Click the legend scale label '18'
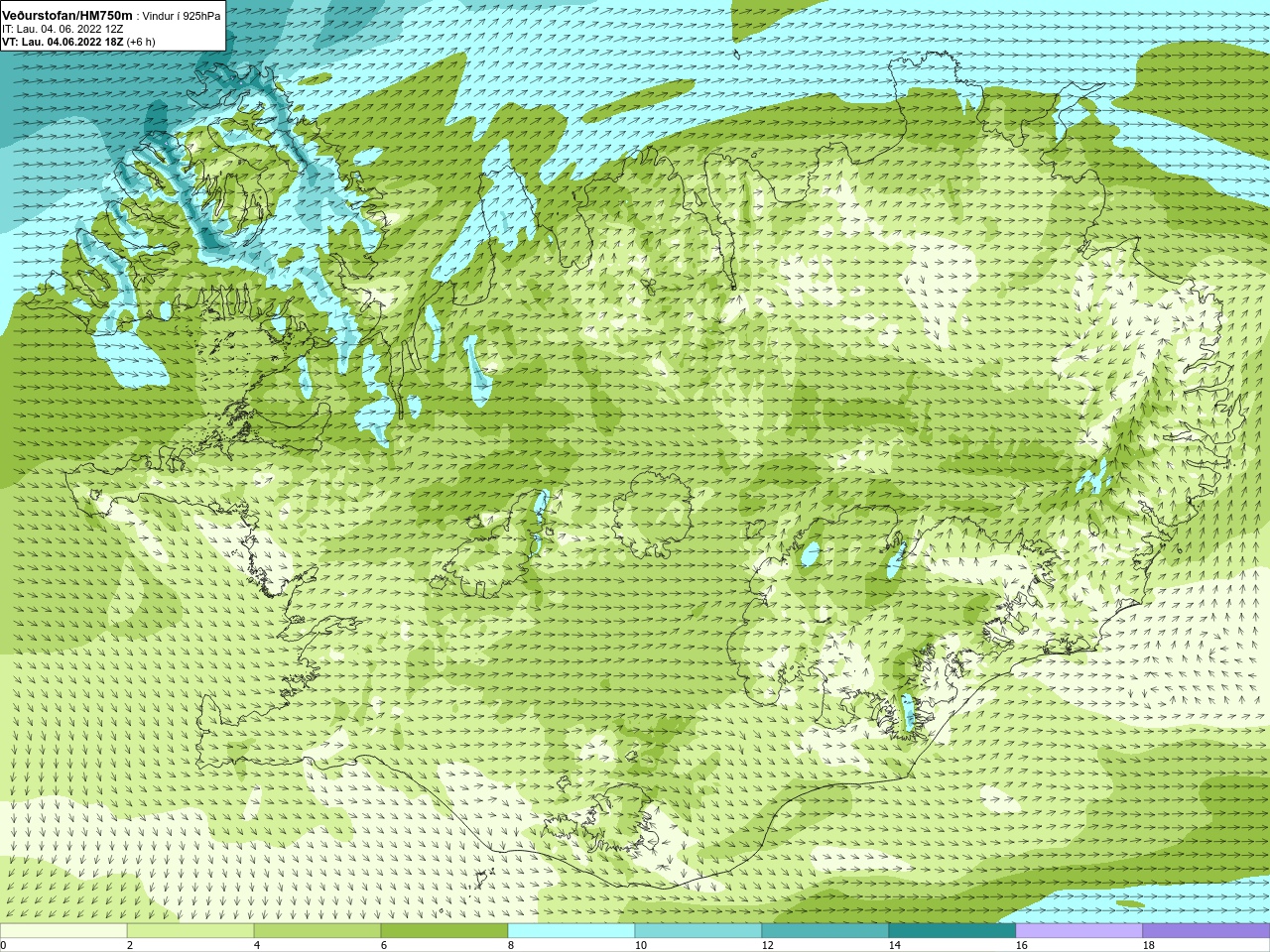The image size is (1270, 952). 1149,945
